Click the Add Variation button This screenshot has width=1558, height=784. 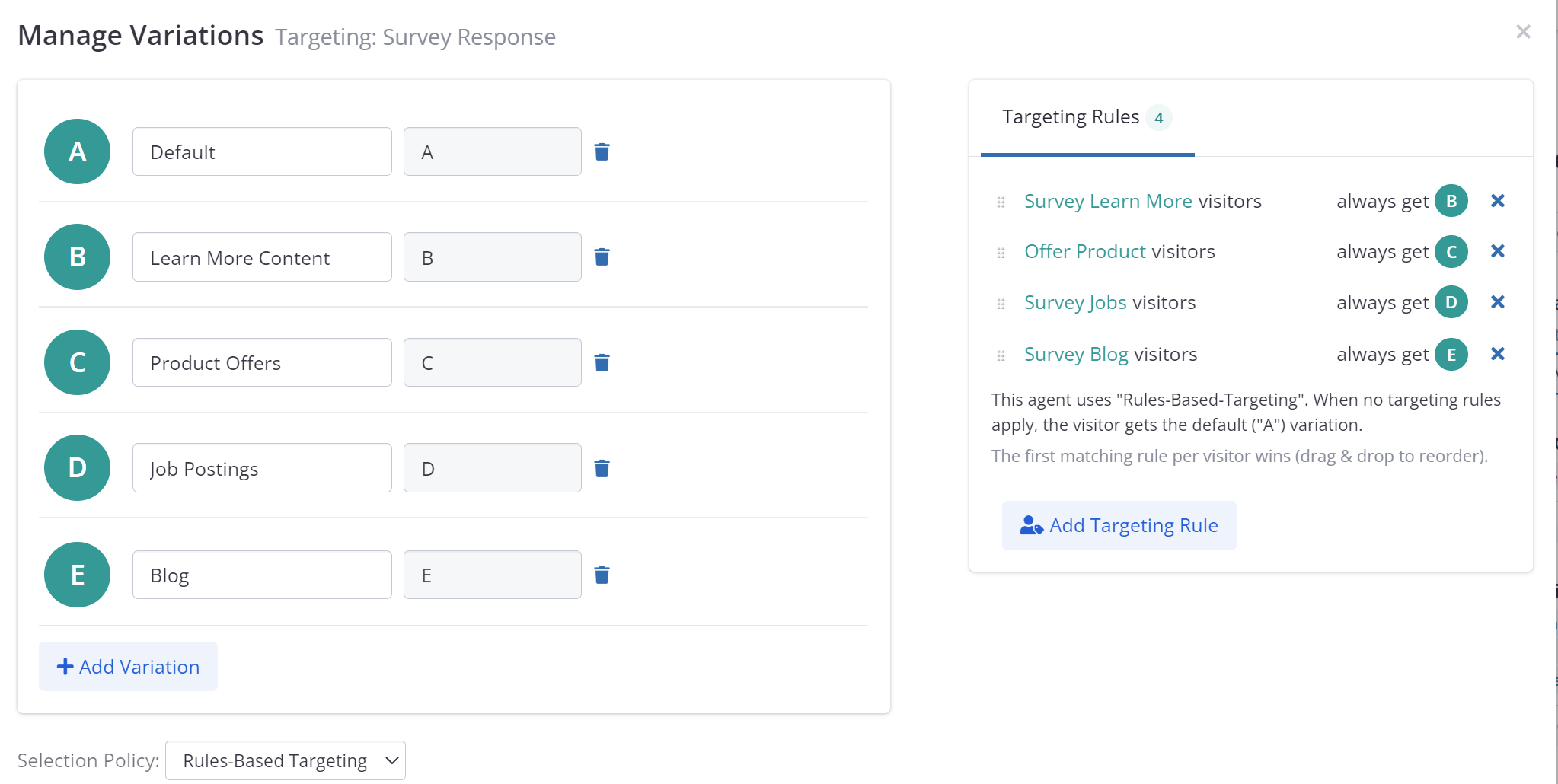pos(128,667)
